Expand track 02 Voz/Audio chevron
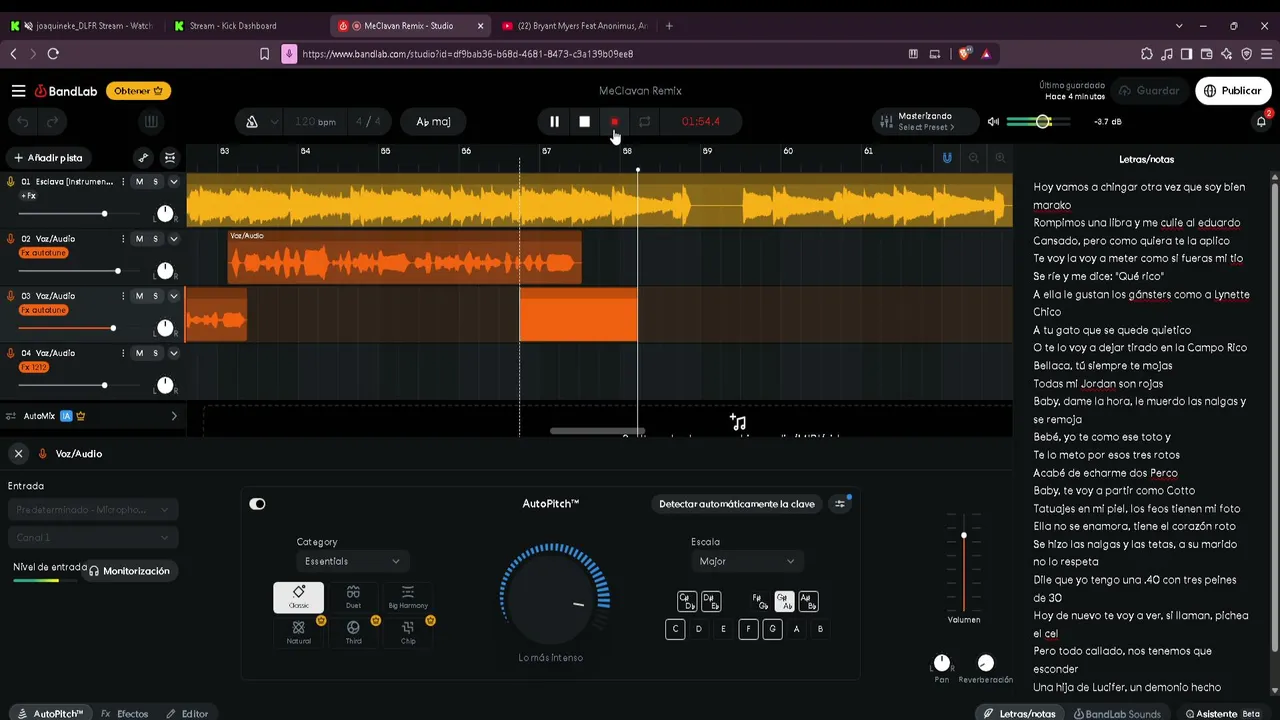The width and height of the screenshot is (1280, 720). (173, 239)
